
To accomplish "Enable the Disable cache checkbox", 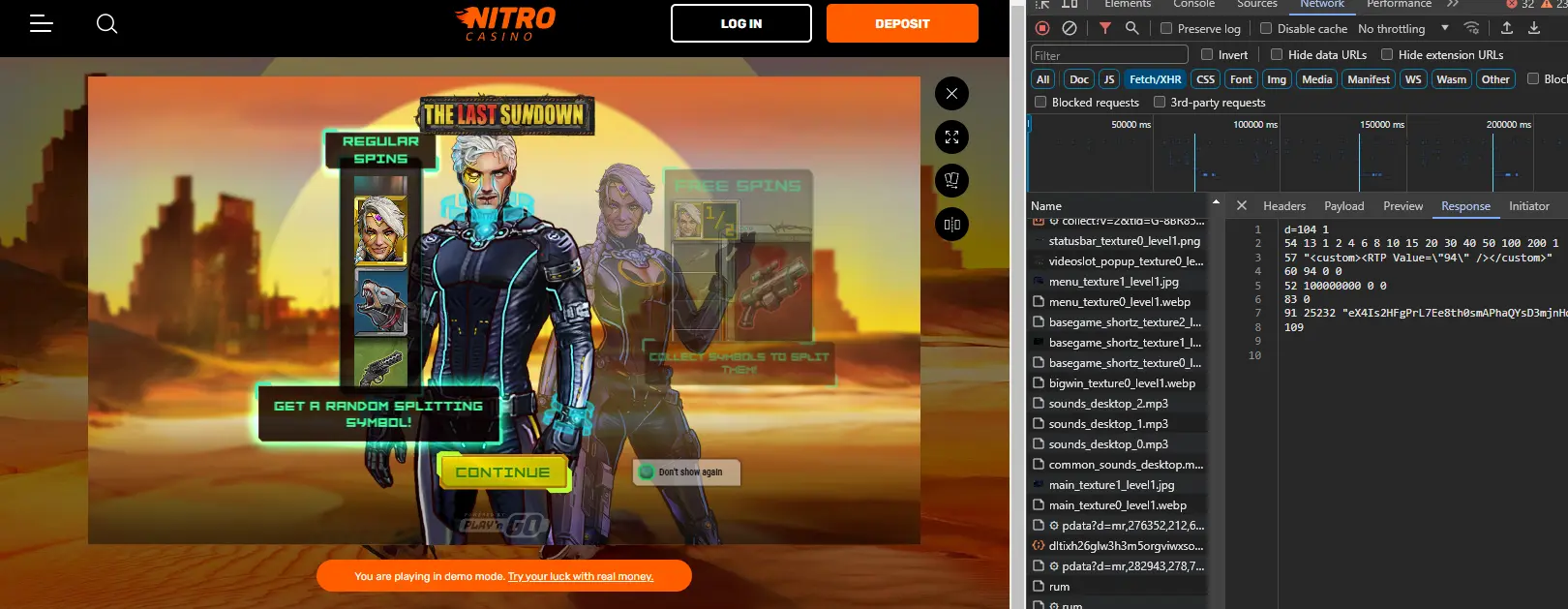I will point(1266,28).
